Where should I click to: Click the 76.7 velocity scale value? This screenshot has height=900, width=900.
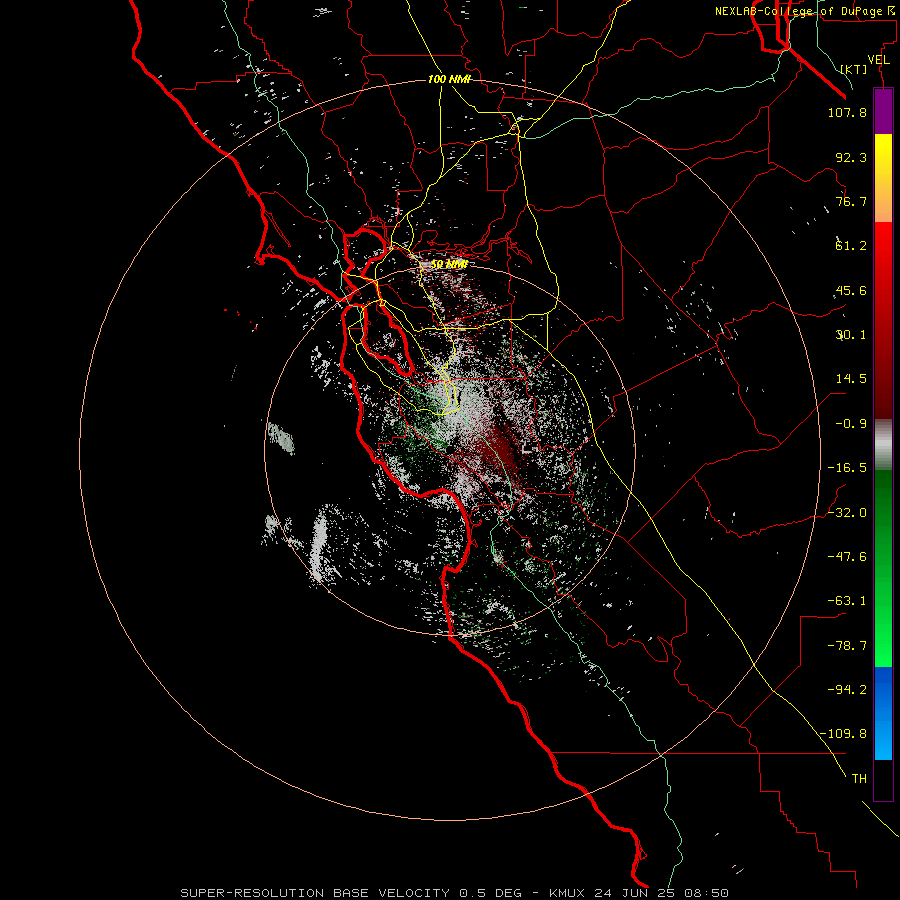pyautogui.click(x=851, y=201)
